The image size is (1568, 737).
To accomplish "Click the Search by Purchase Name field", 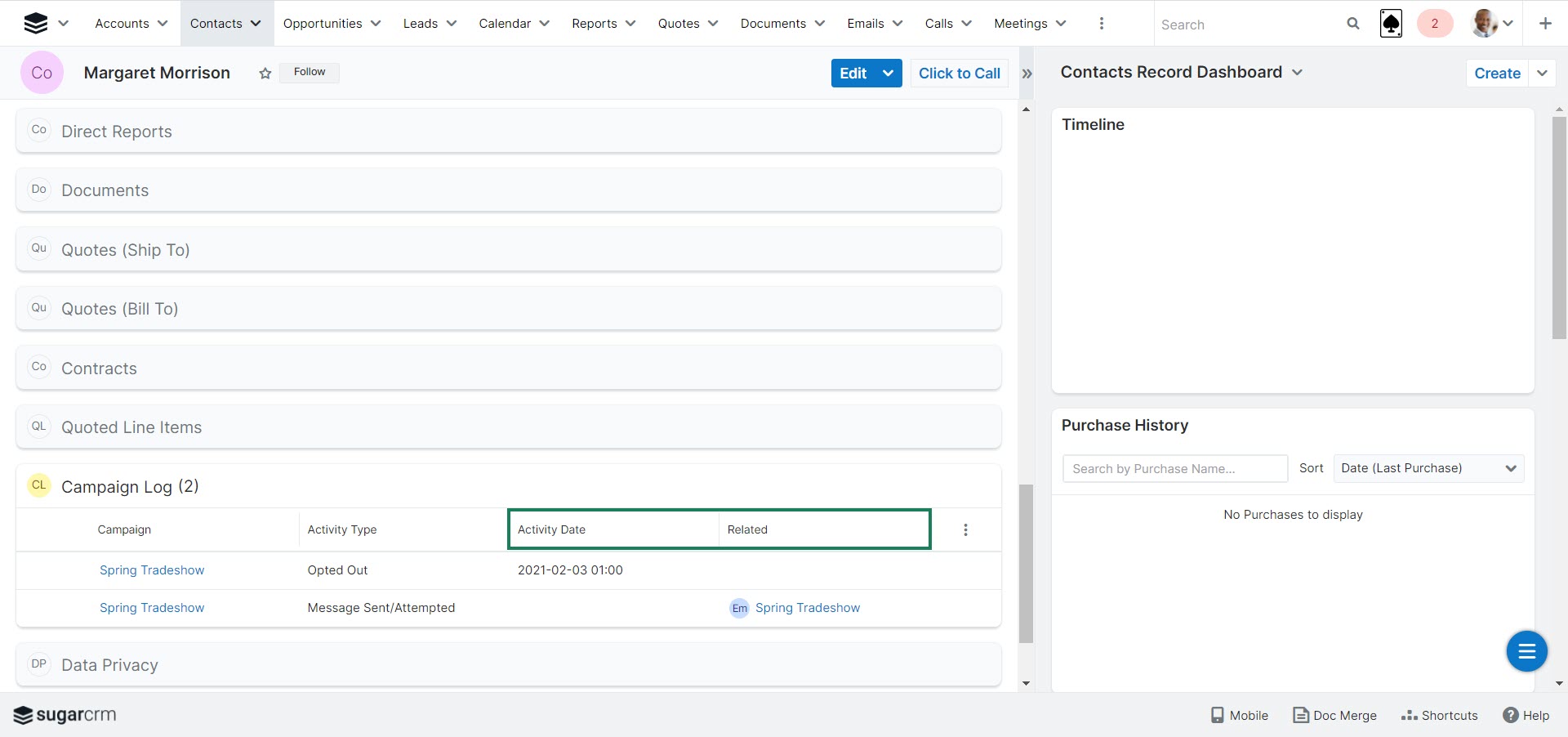I will coord(1174,469).
